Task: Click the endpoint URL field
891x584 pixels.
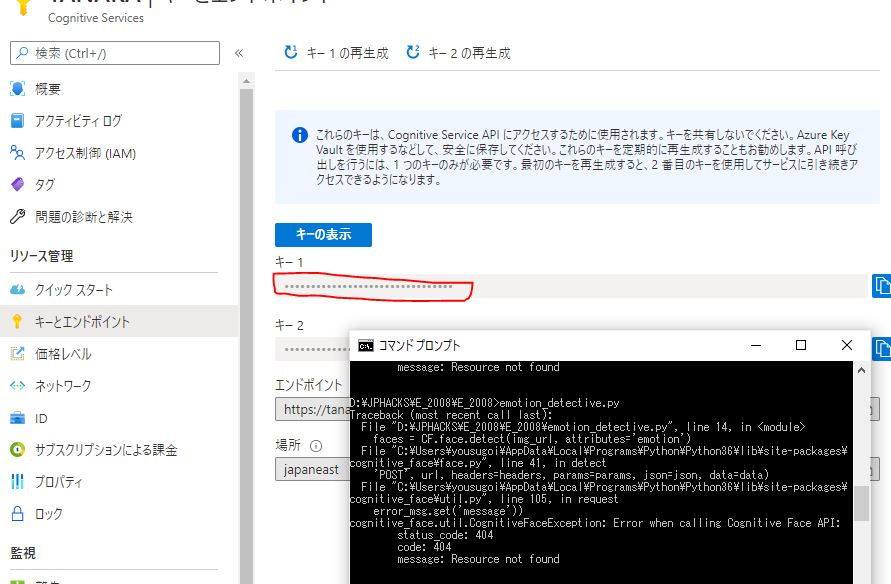Action: point(313,409)
